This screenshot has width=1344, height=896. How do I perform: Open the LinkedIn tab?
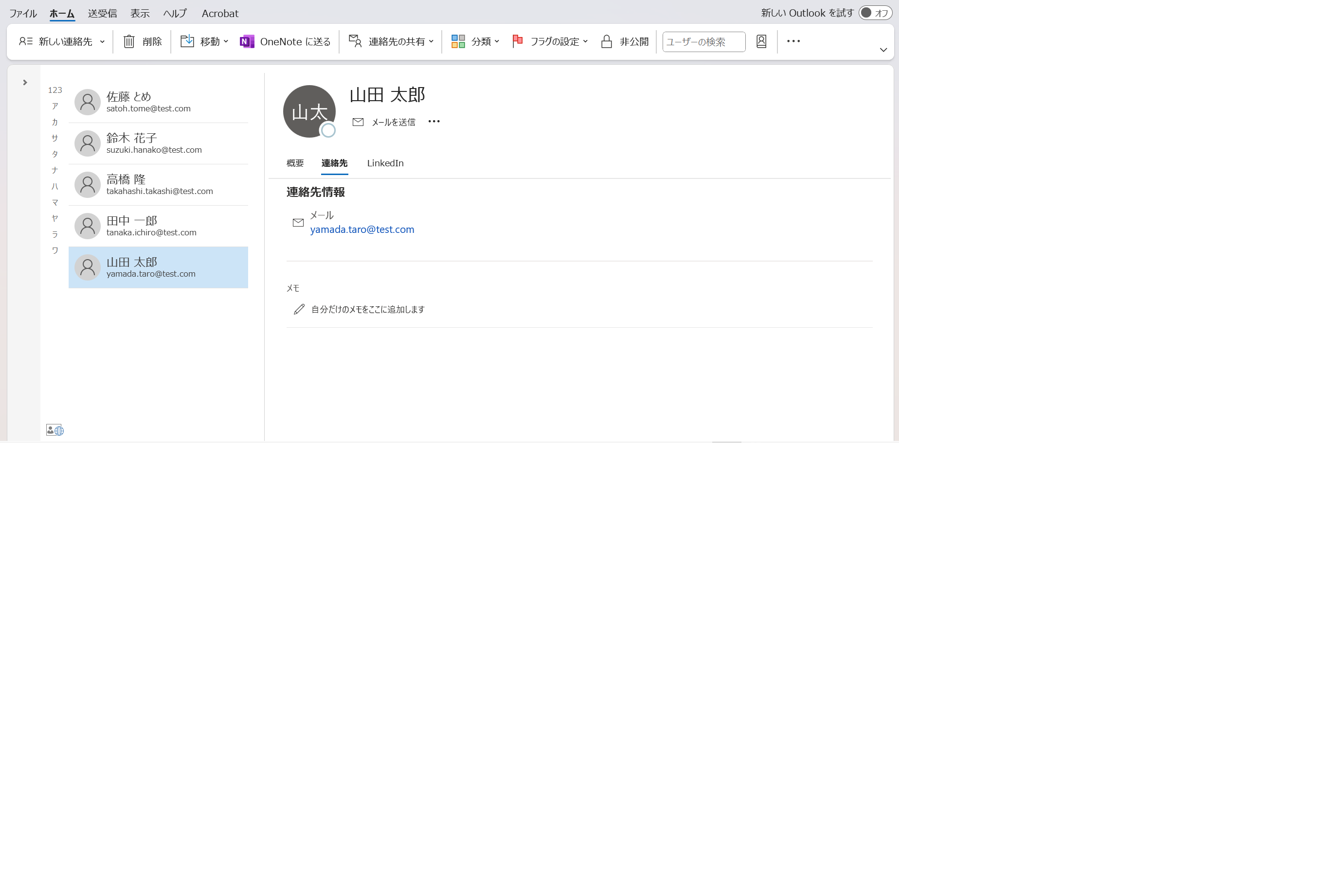[x=385, y=163]
